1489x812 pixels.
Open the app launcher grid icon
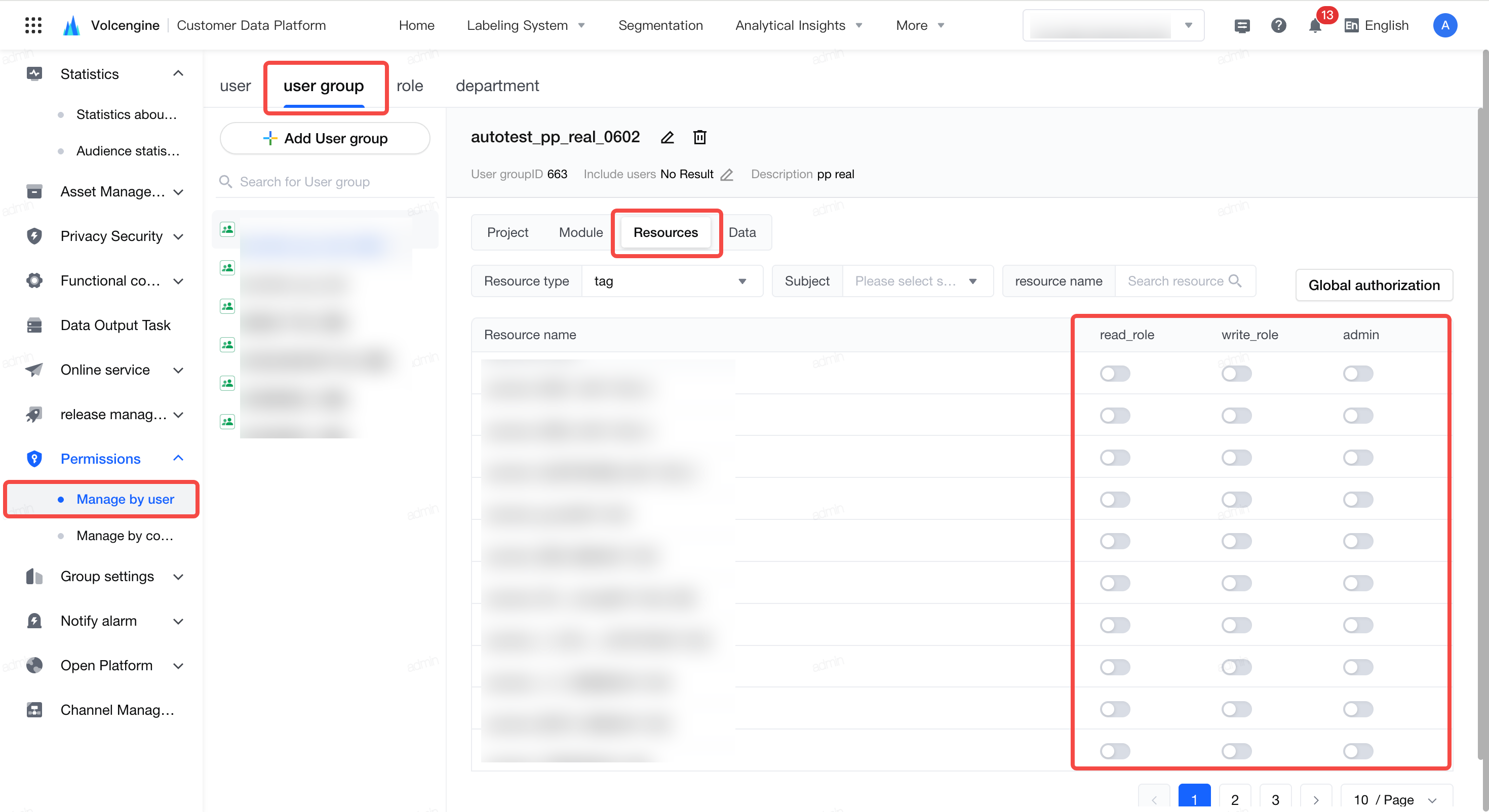click(x=33, y=25)
